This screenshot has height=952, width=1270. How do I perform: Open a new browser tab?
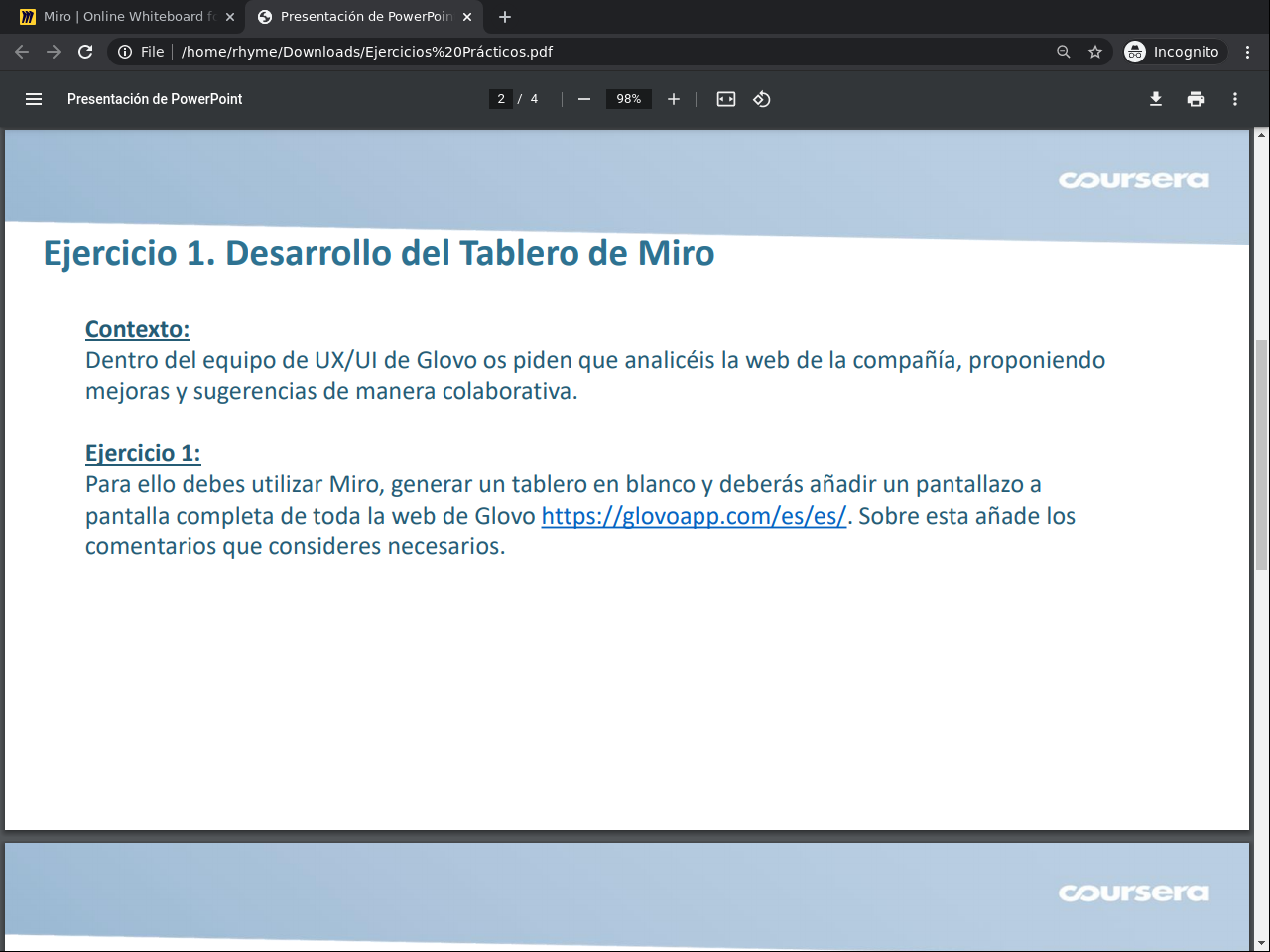pyautogui.click(x=505, y=17)
